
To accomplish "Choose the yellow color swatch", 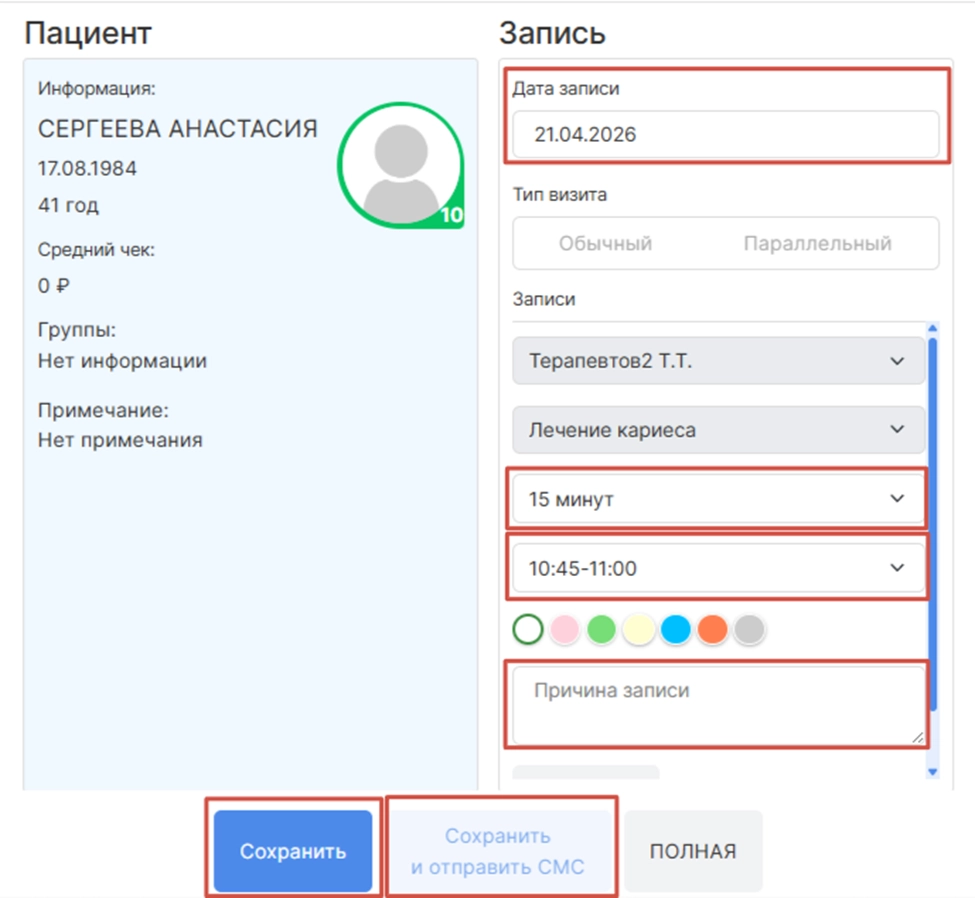I will (x=638, y=629).
